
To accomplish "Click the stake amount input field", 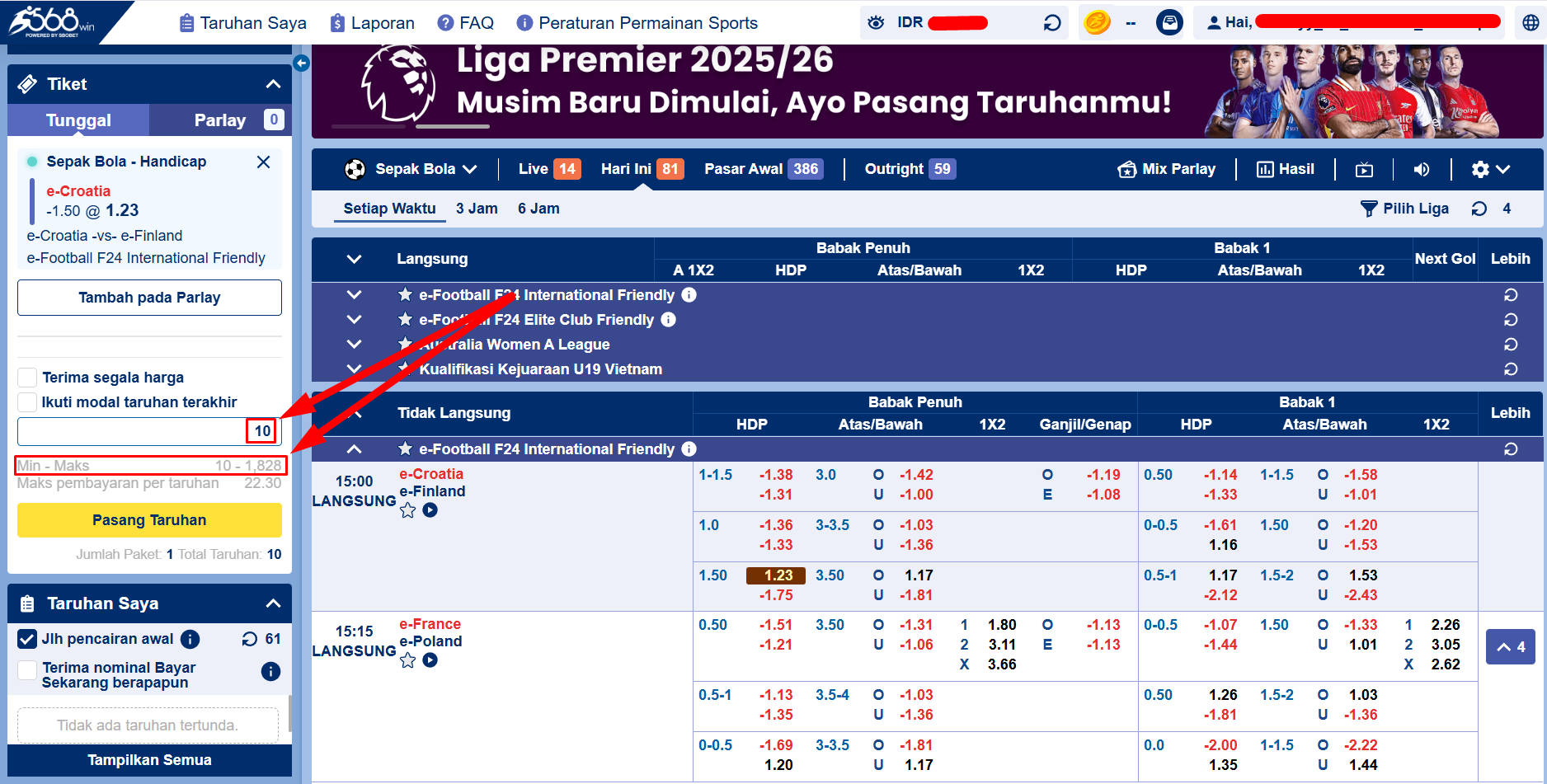I will [132, 431].
